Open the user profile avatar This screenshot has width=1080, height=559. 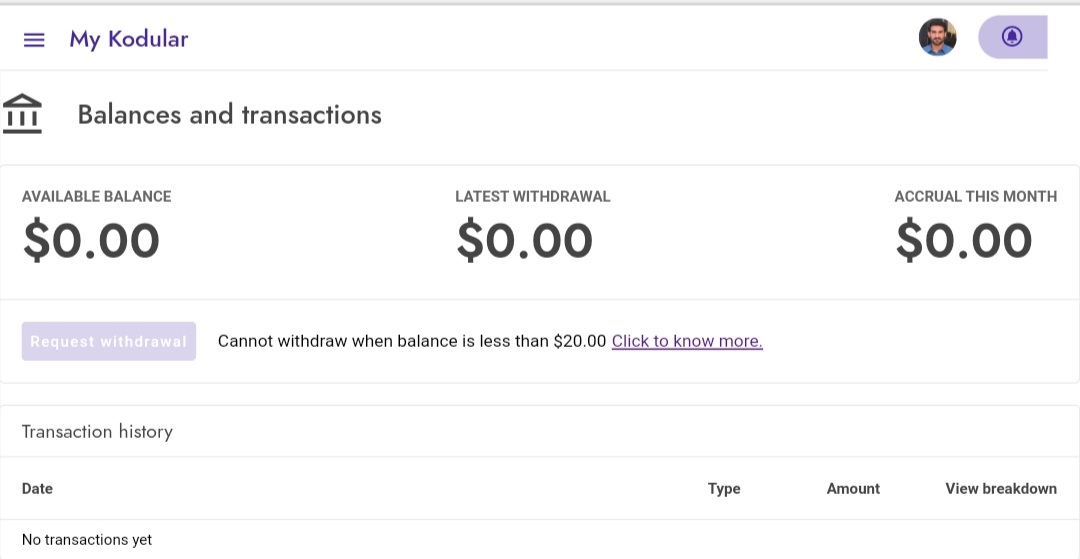[x=937, y=38]
